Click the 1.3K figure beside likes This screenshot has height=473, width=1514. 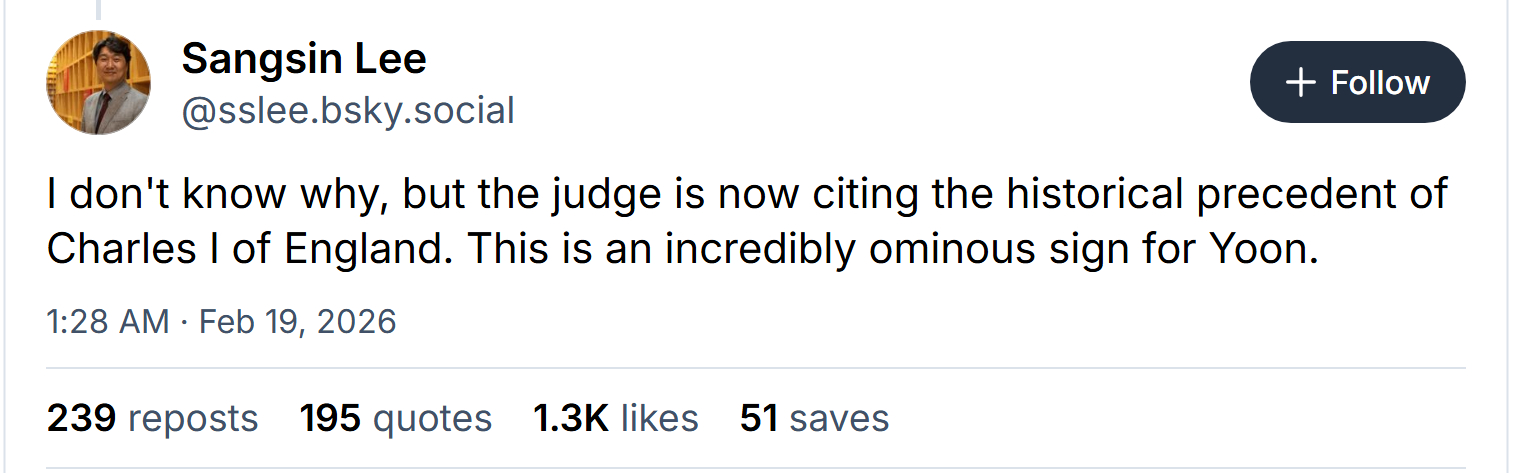pos(571,418)
